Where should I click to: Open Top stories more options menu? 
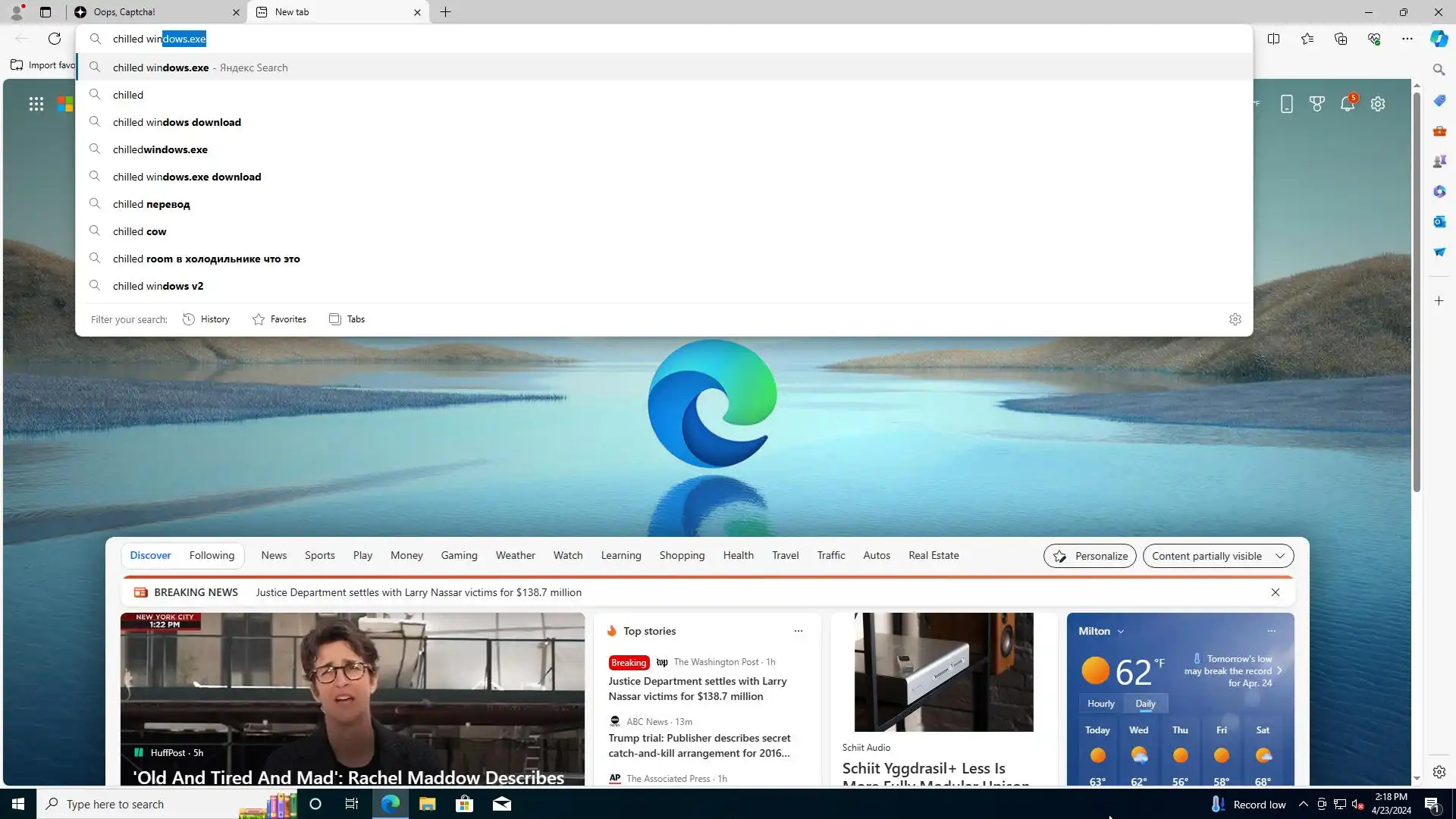pos(798,631)
